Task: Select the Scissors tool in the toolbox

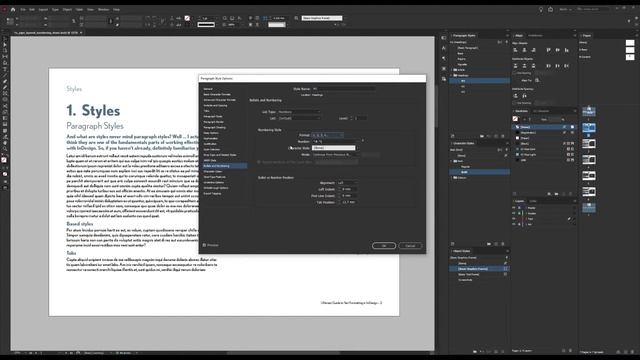Action: tap(5, 106)
